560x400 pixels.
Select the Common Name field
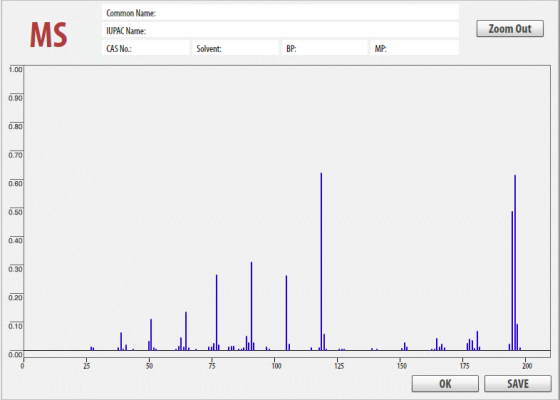(280, 13)
